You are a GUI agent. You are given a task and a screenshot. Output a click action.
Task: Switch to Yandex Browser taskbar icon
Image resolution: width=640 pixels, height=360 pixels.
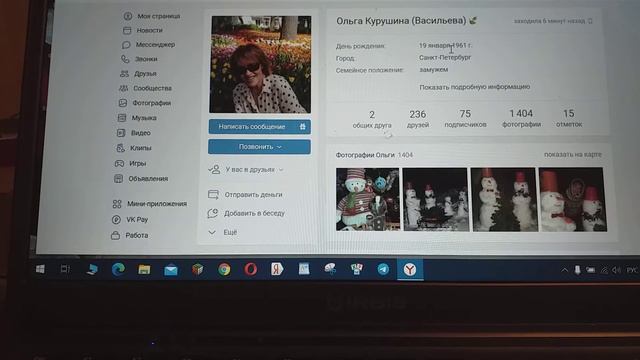pyautogui.click(x=410, y=269)
